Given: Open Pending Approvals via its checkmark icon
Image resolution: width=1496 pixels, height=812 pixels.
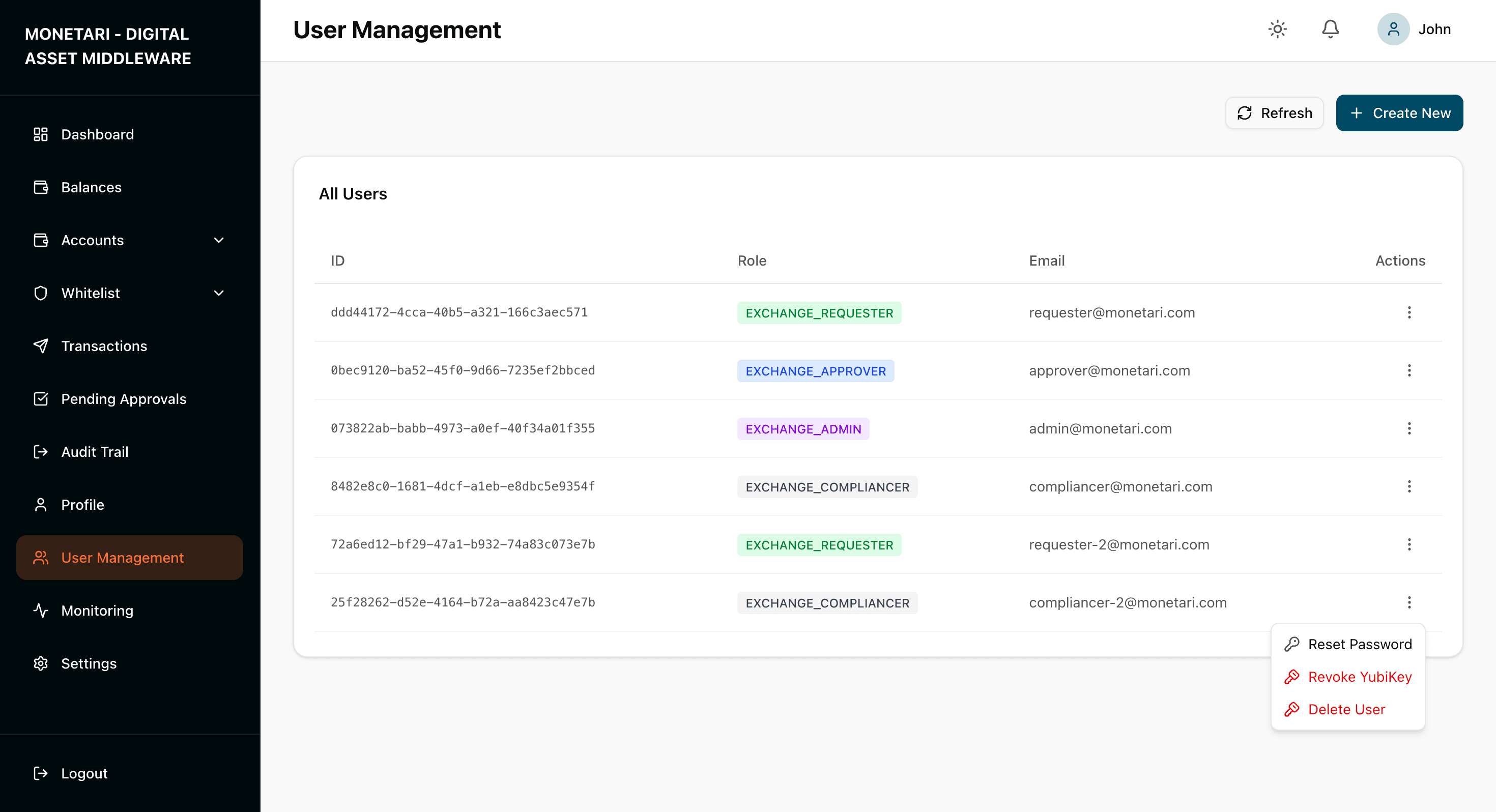Looking at the screenshot, I should click(41, 399).
